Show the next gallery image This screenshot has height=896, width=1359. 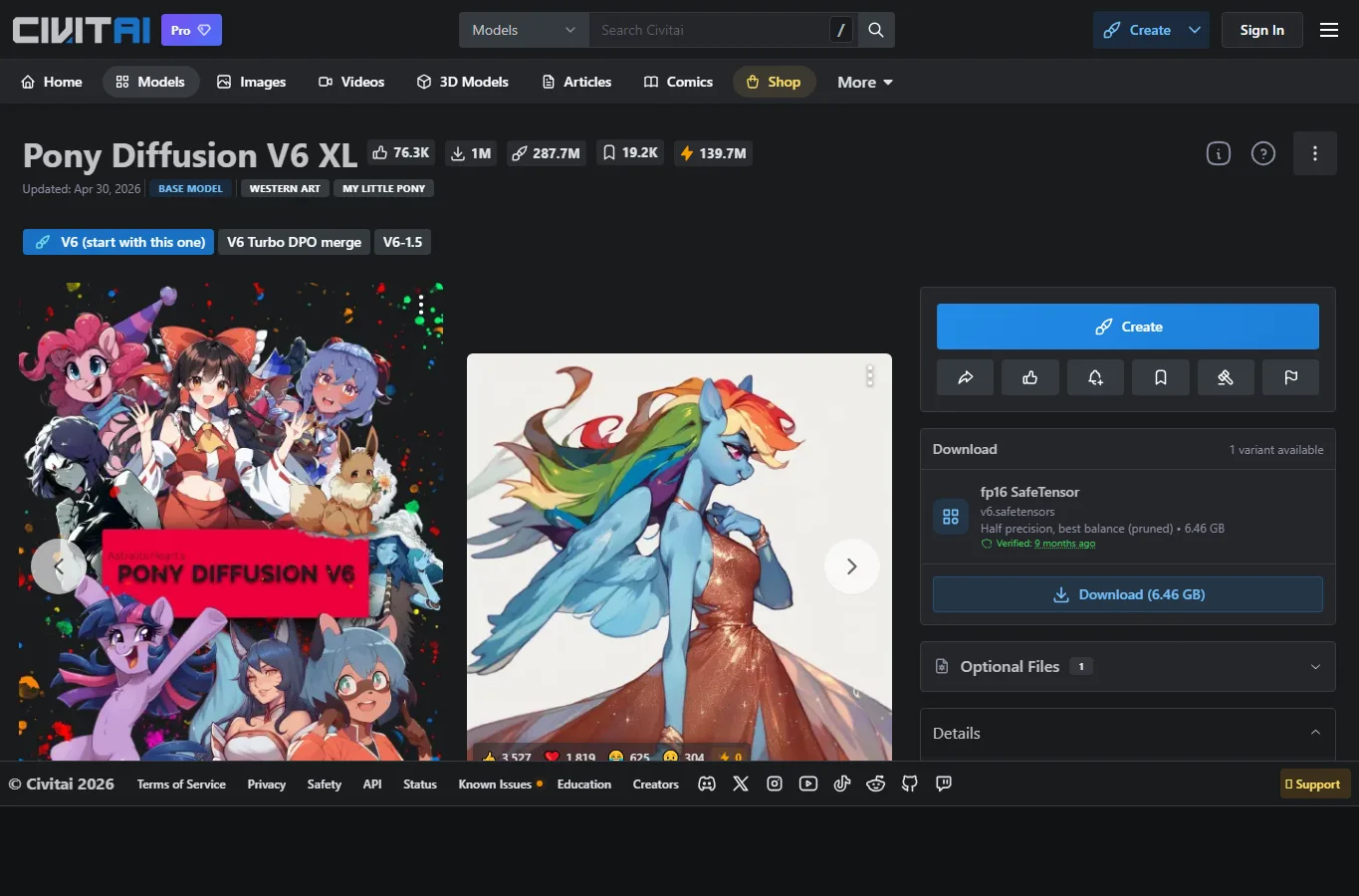852,566
